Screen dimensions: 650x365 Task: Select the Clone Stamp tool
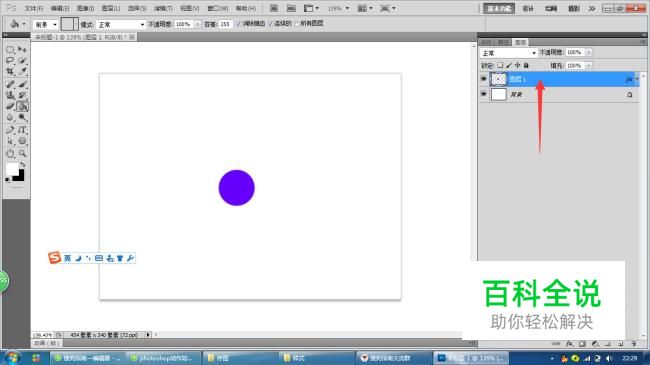pos(10,95)
